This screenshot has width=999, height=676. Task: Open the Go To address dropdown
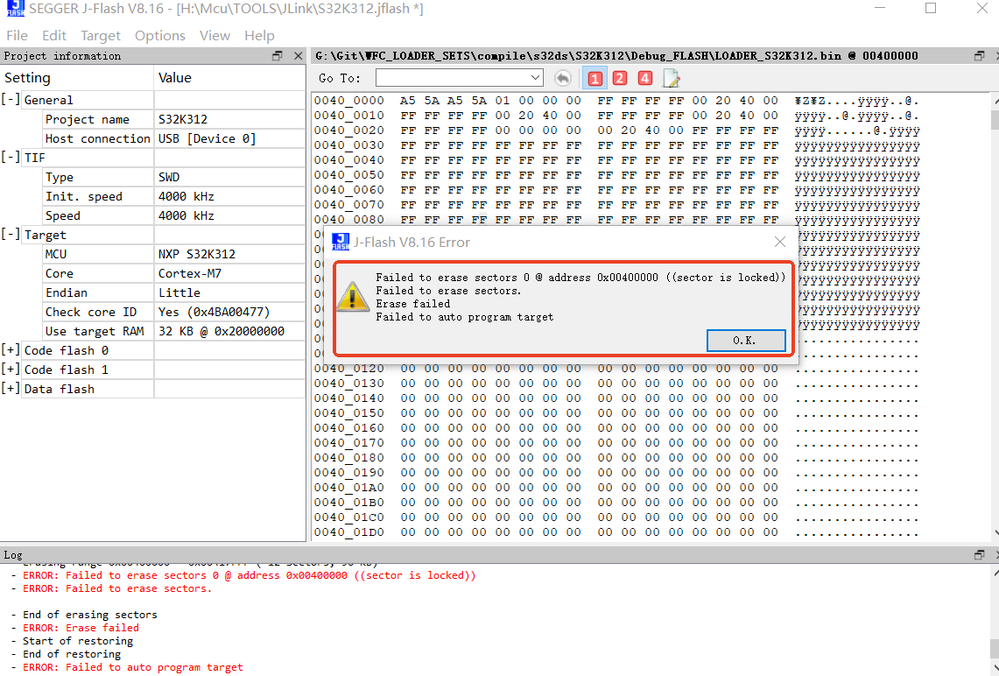(535, 78)
